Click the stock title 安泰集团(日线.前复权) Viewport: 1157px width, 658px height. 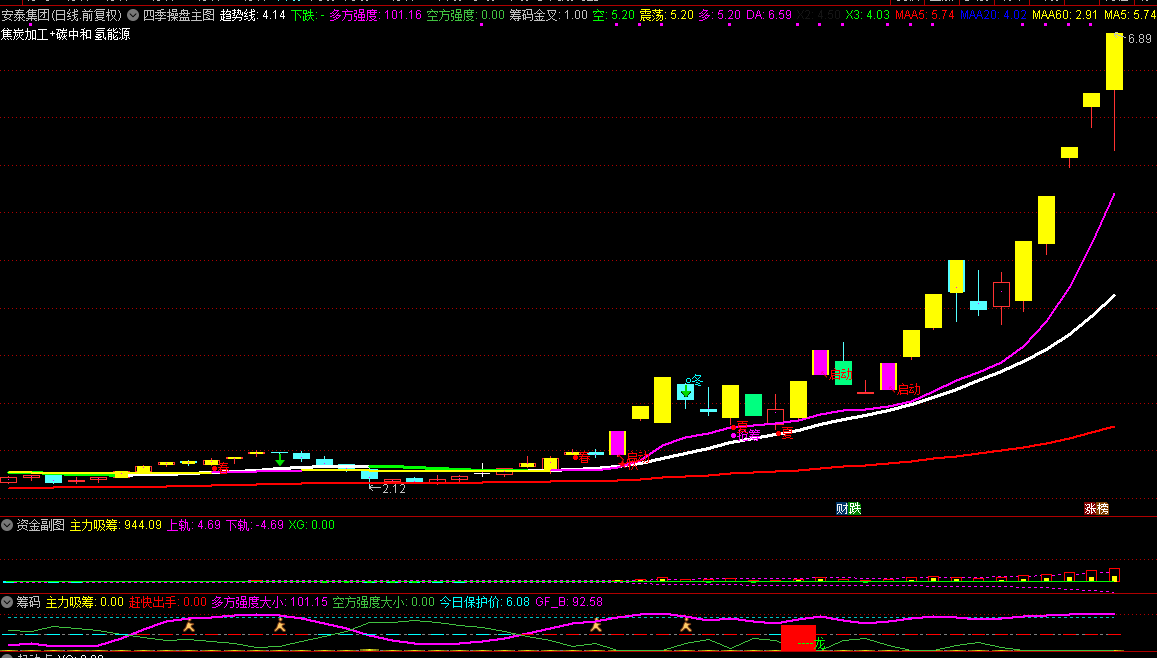[x=62, y=15]
